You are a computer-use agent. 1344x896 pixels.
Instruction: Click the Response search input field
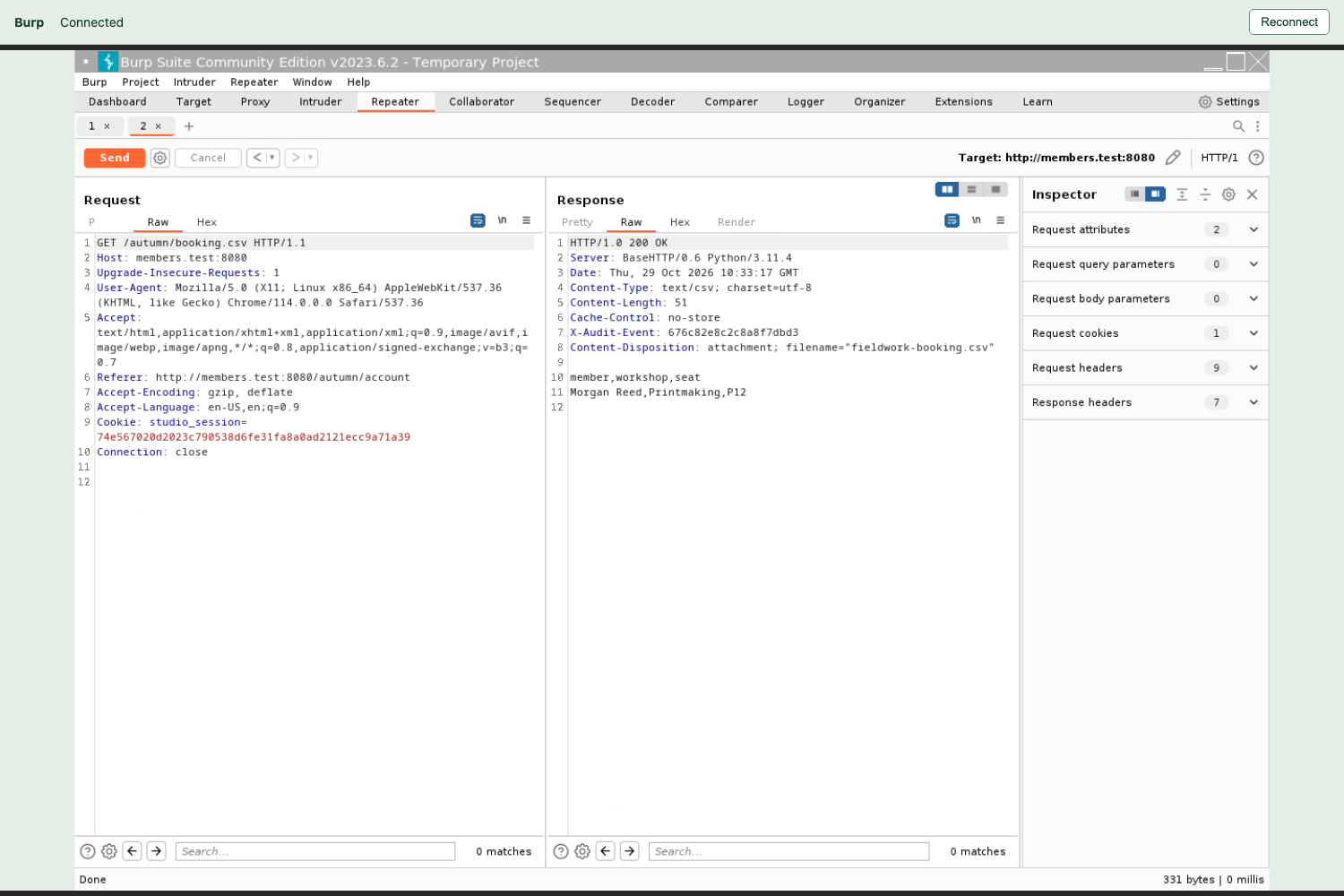(x=788, y=851)
